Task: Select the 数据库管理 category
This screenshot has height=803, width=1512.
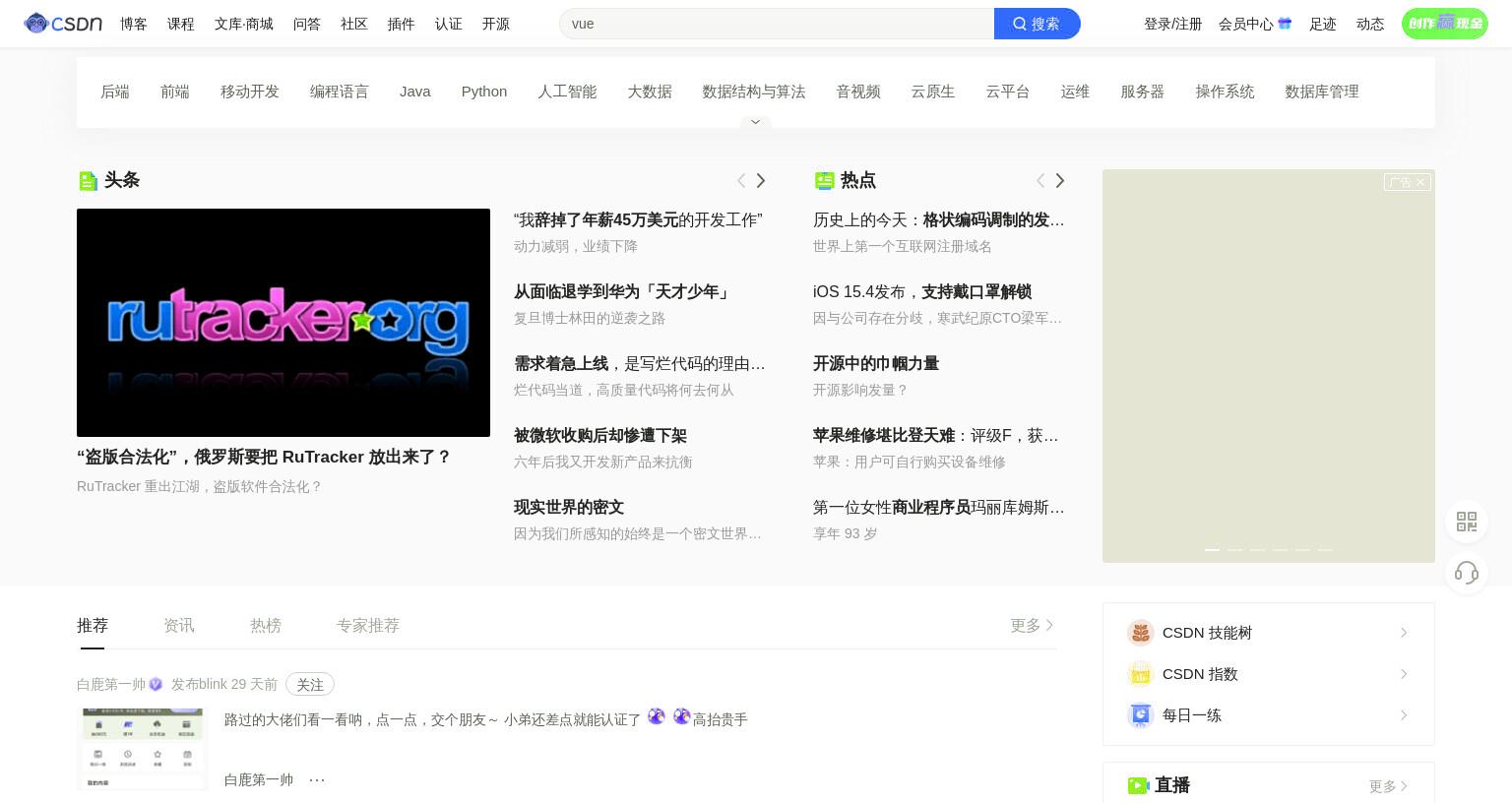Action: pyautogui.click(x=1322, y=92)
